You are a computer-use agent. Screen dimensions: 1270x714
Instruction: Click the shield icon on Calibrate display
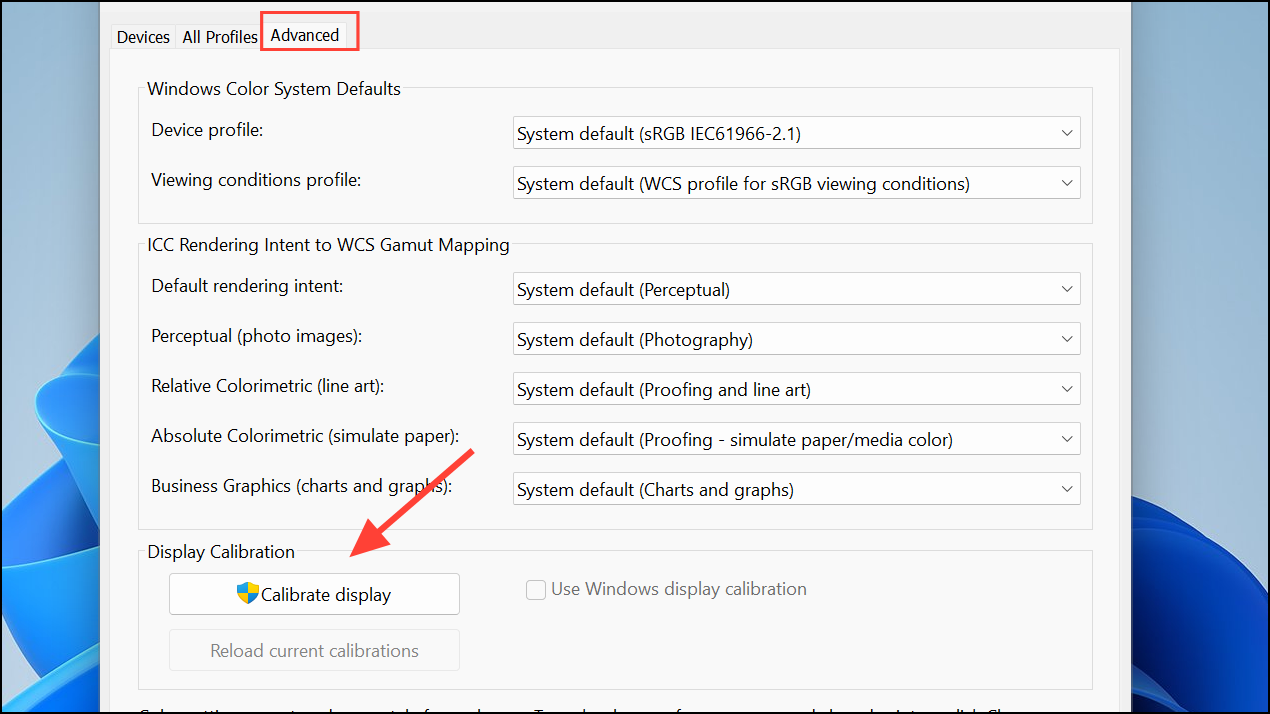(248, 593)
